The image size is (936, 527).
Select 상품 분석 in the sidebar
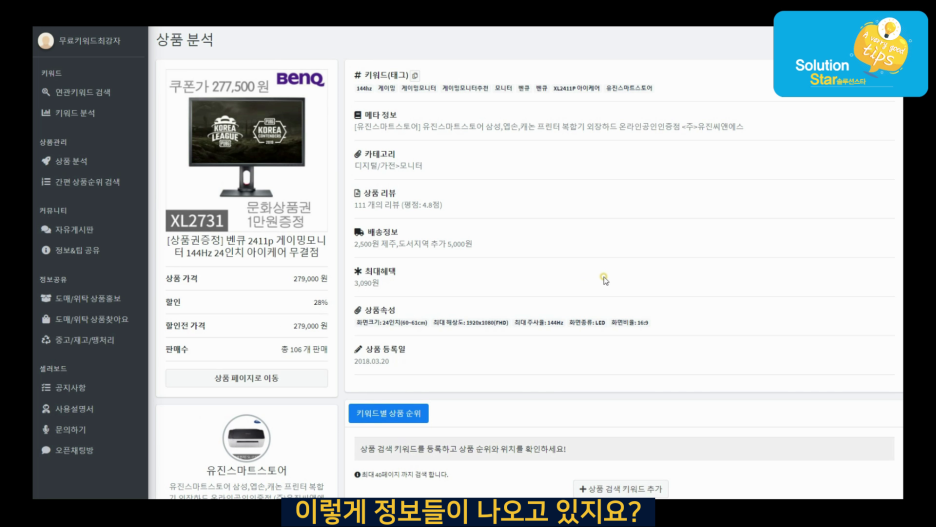(x=71, y=161)
